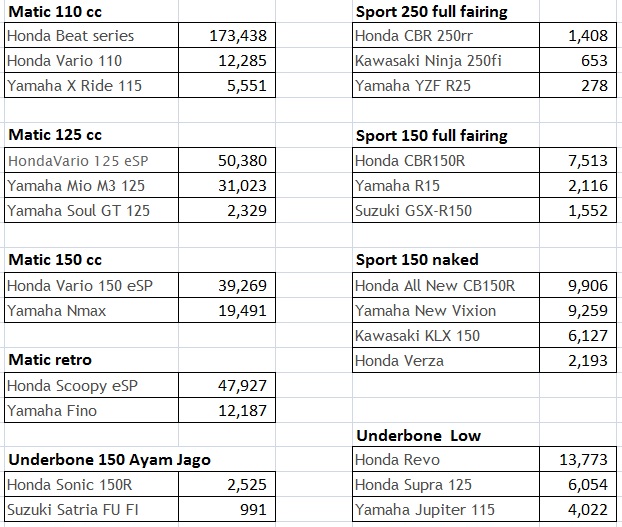The width and height of the screenshot is (622, 527).
Task: Click the 173,438 sales value cell
Action: coord(238,36)
